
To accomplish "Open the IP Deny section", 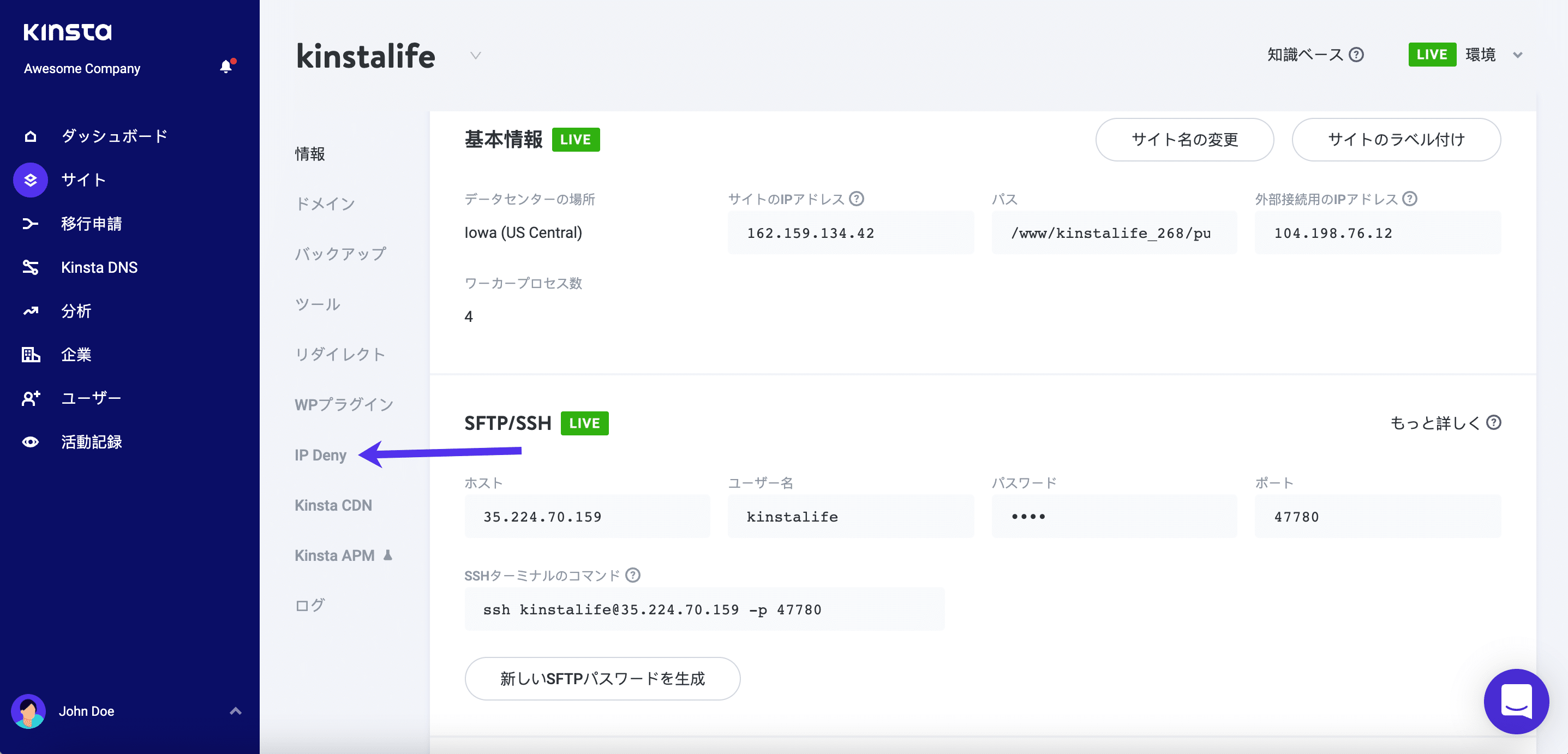I will tap(320, 454).
